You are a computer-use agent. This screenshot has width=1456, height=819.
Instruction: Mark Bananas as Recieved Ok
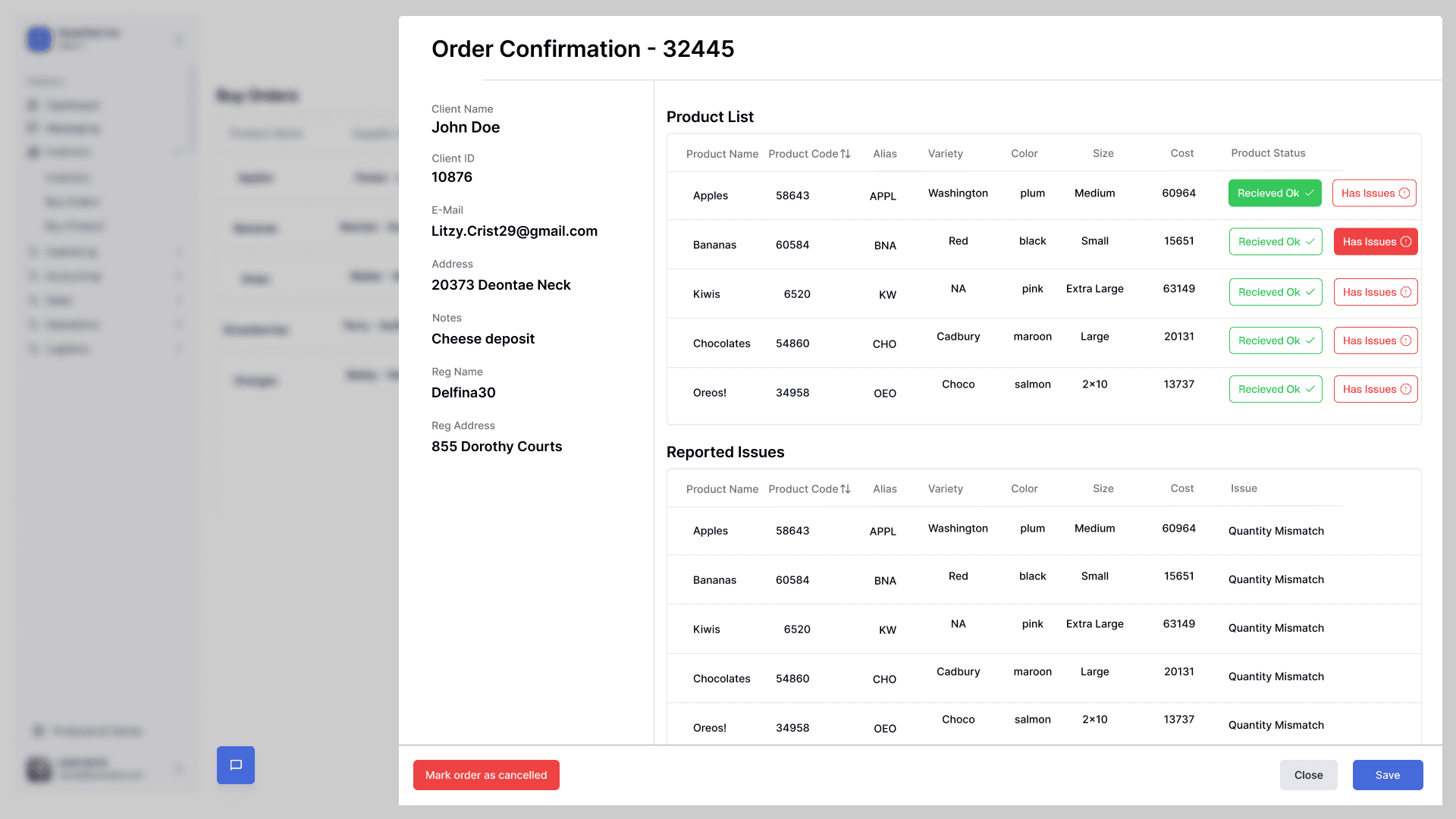click(1276, 242)
